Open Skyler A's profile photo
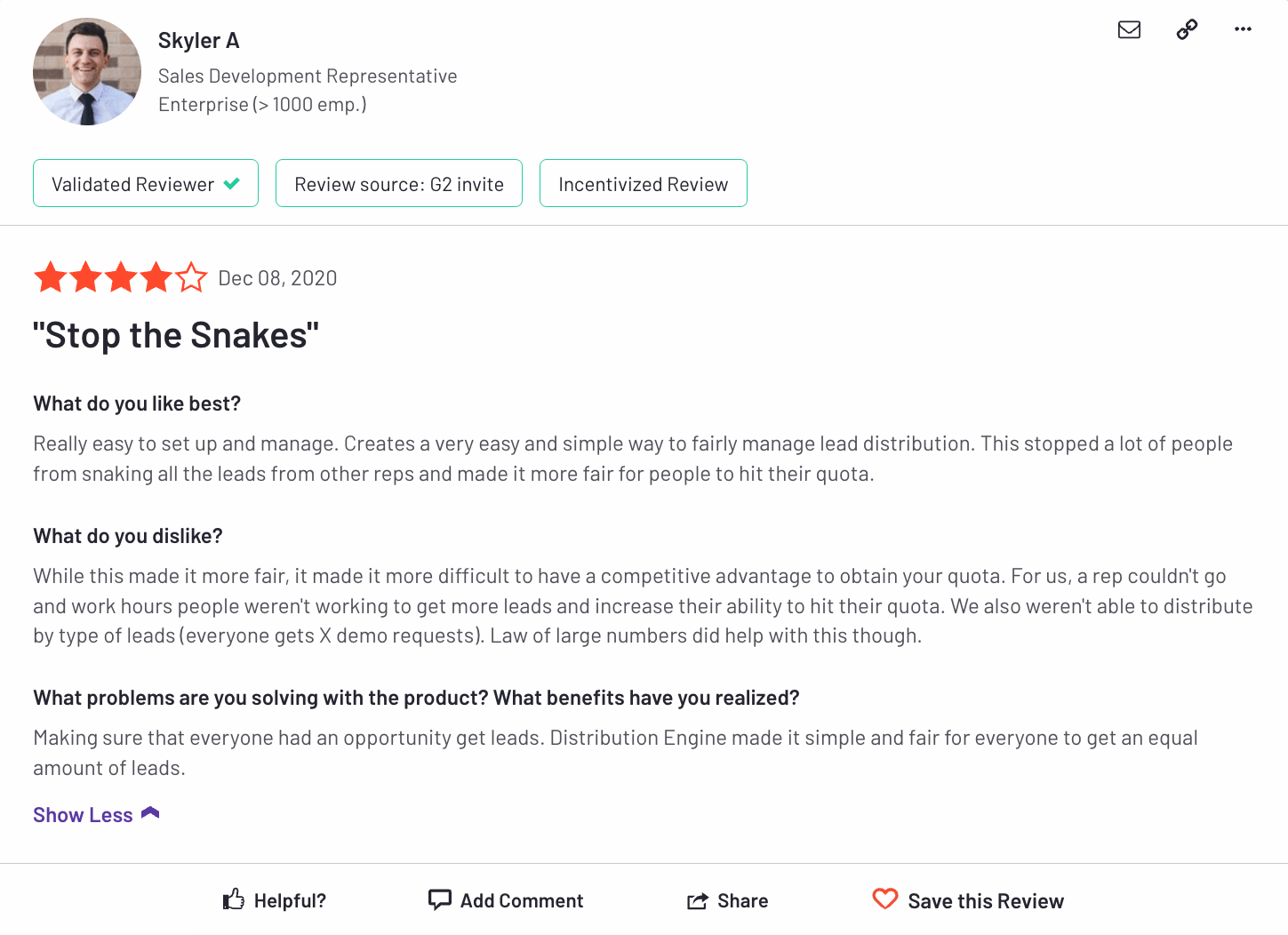1288x935 pixels. [x=87, y=72]
